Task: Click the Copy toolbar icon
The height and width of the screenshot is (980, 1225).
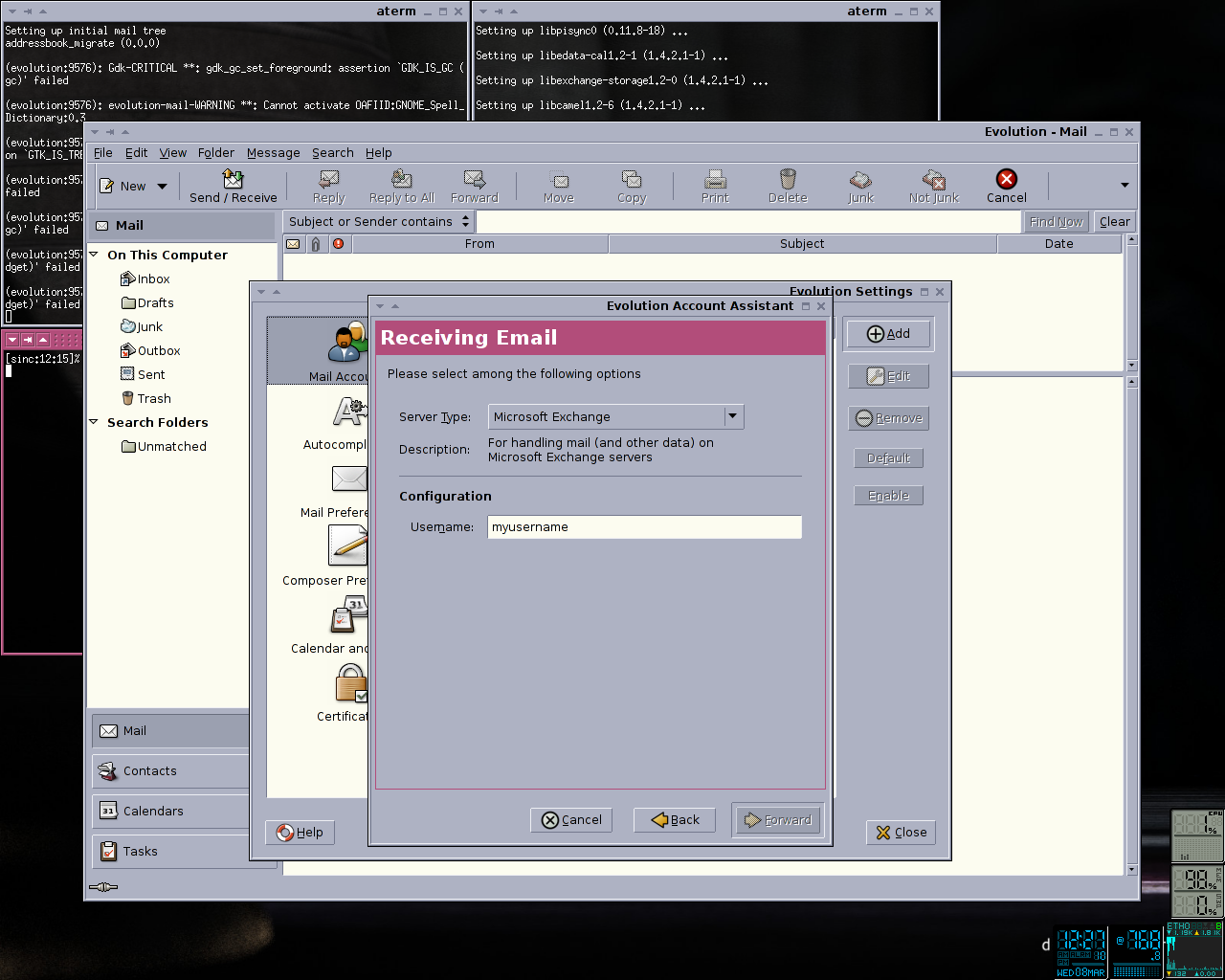Action: 632,187
